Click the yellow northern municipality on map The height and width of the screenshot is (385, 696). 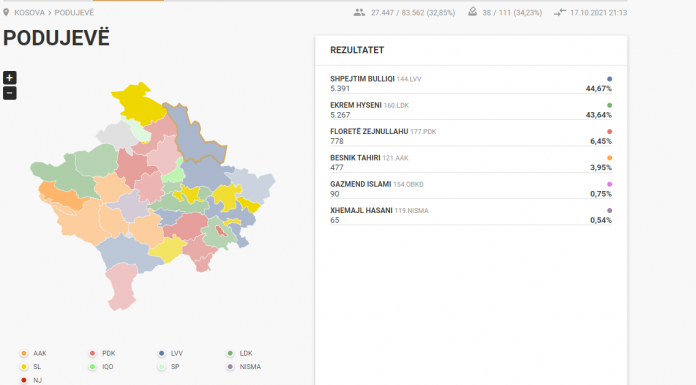pyautogui.click(x=138, y=104)
